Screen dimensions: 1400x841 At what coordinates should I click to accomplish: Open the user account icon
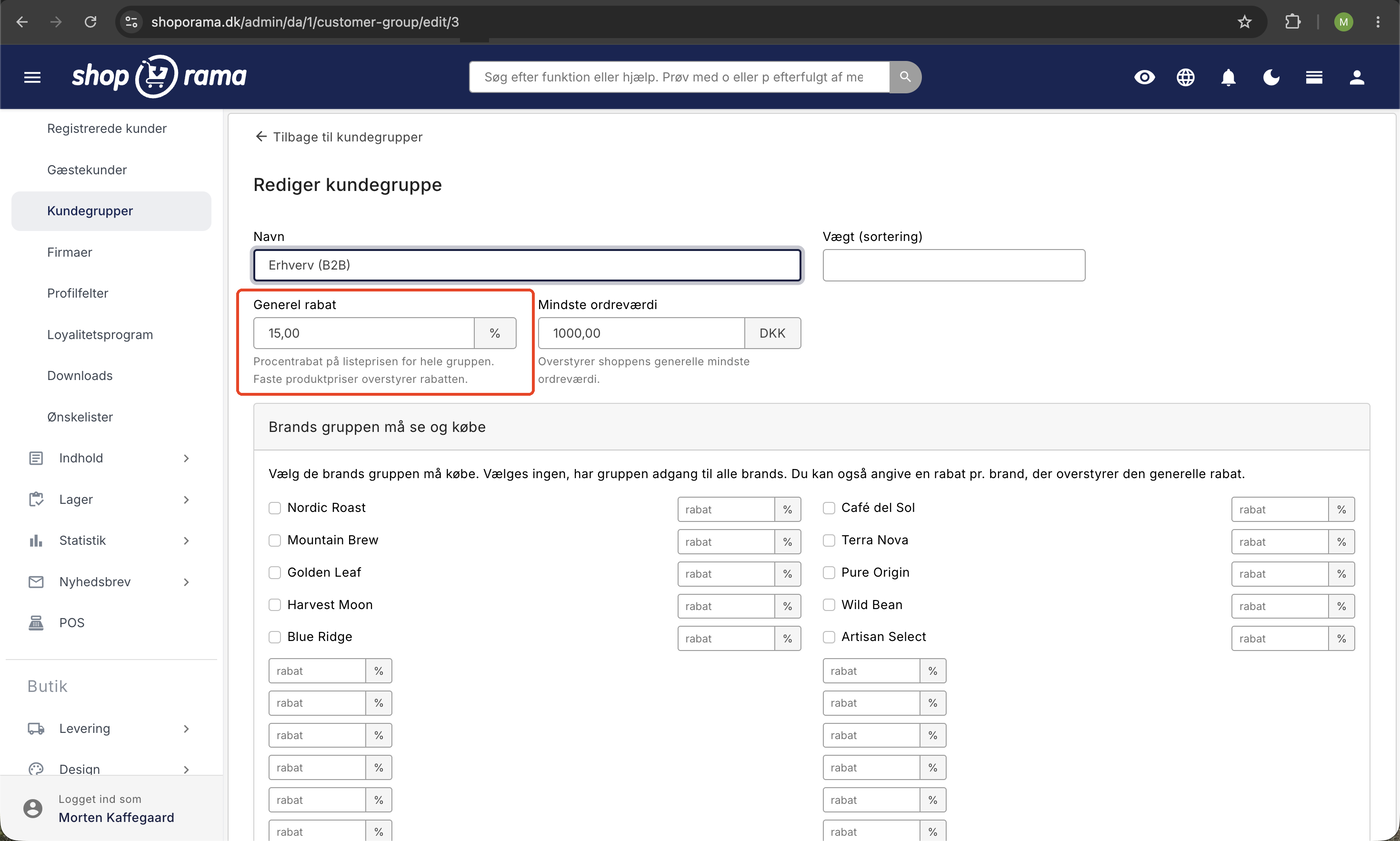point(1357,77)
